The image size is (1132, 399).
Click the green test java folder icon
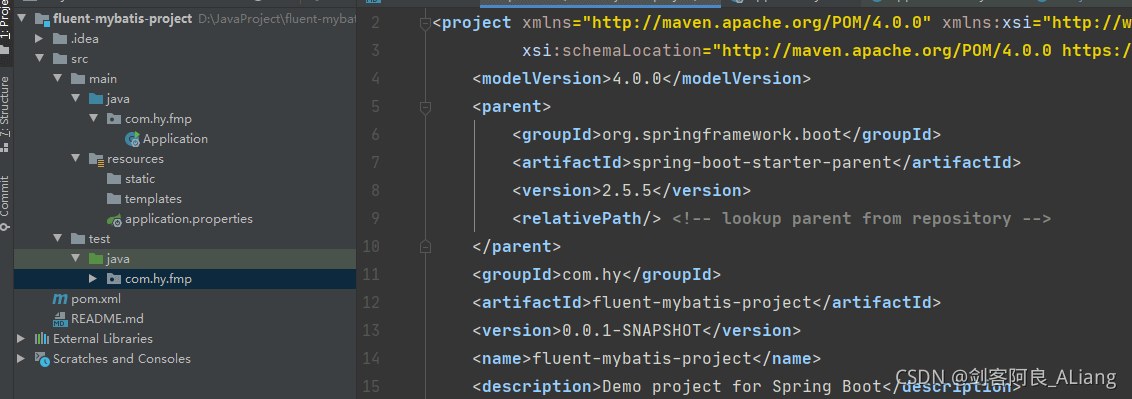pyautogui.click(x=96, y=258)
